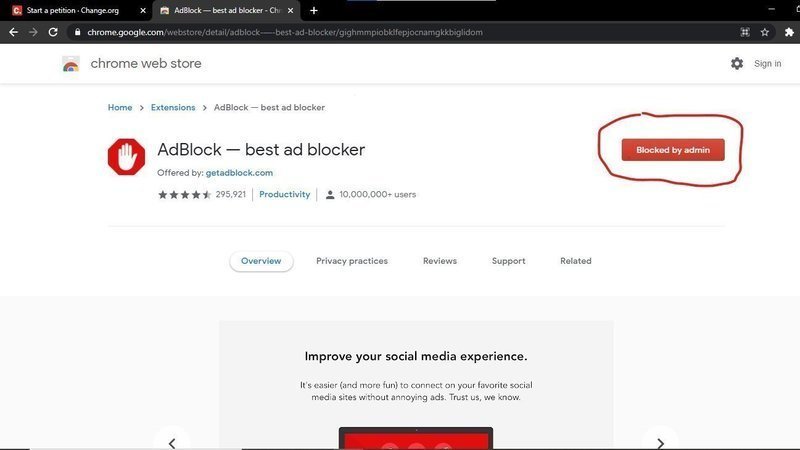
Task: Open the Productivity category link
Action: (285, 194)
